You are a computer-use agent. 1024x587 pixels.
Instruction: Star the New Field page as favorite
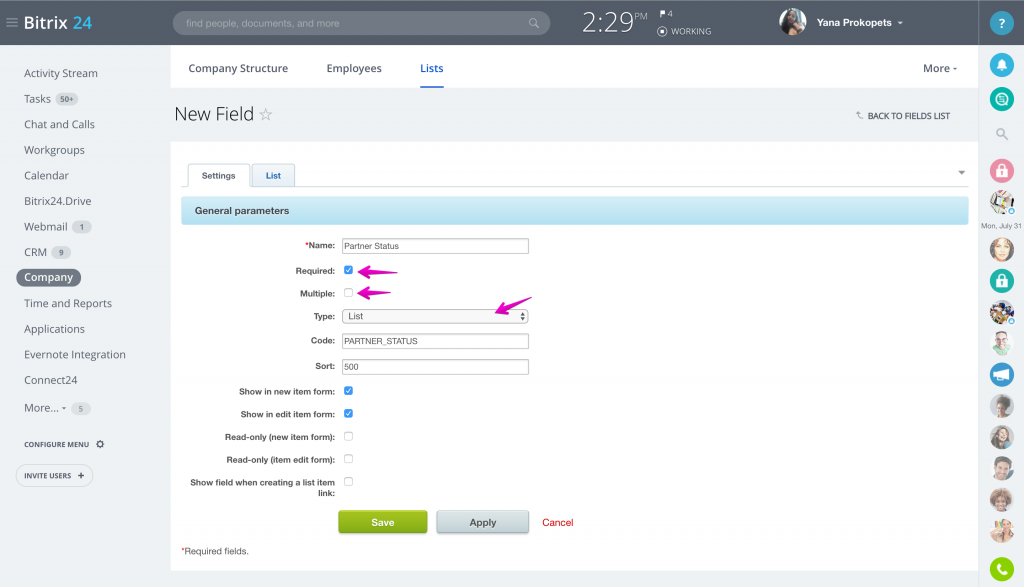(266, 114)
